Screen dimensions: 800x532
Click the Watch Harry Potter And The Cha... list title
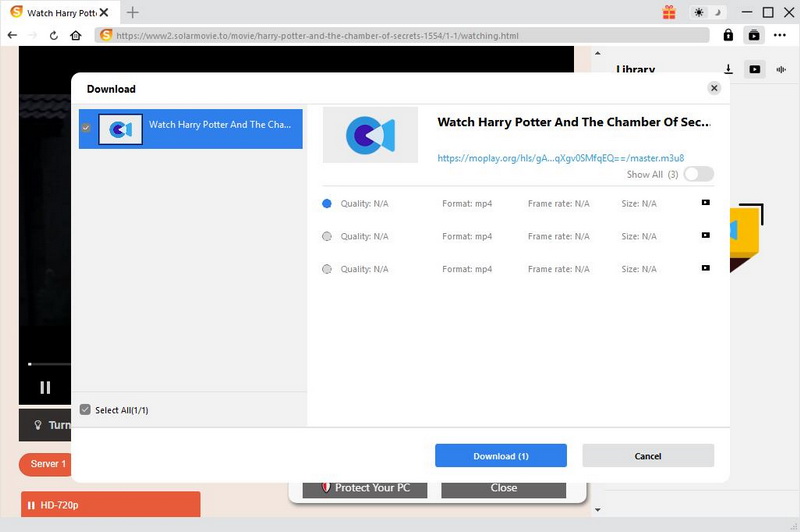(x=220, y=124)
